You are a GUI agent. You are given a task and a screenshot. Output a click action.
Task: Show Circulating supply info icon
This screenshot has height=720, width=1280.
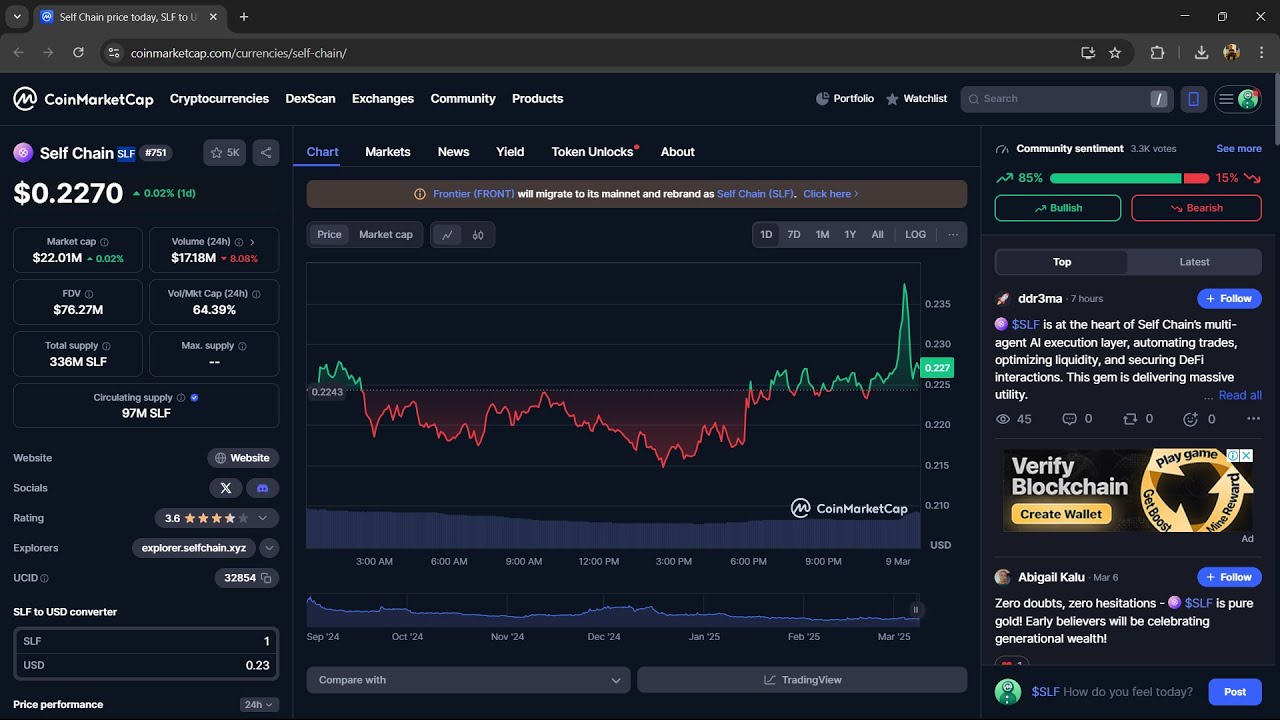click(181, 398)
